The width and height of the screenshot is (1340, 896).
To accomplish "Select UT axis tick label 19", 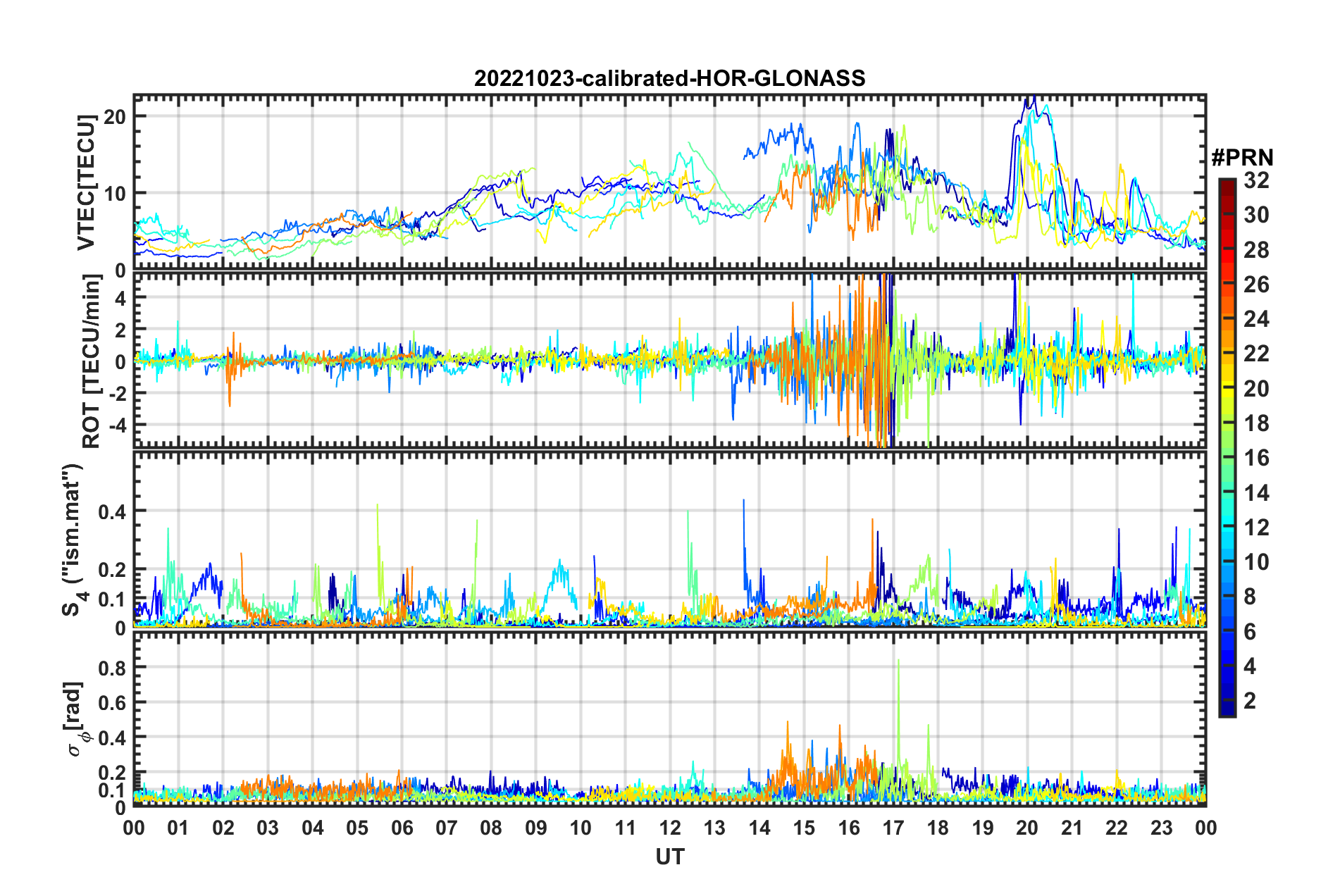I will (983, 828).
